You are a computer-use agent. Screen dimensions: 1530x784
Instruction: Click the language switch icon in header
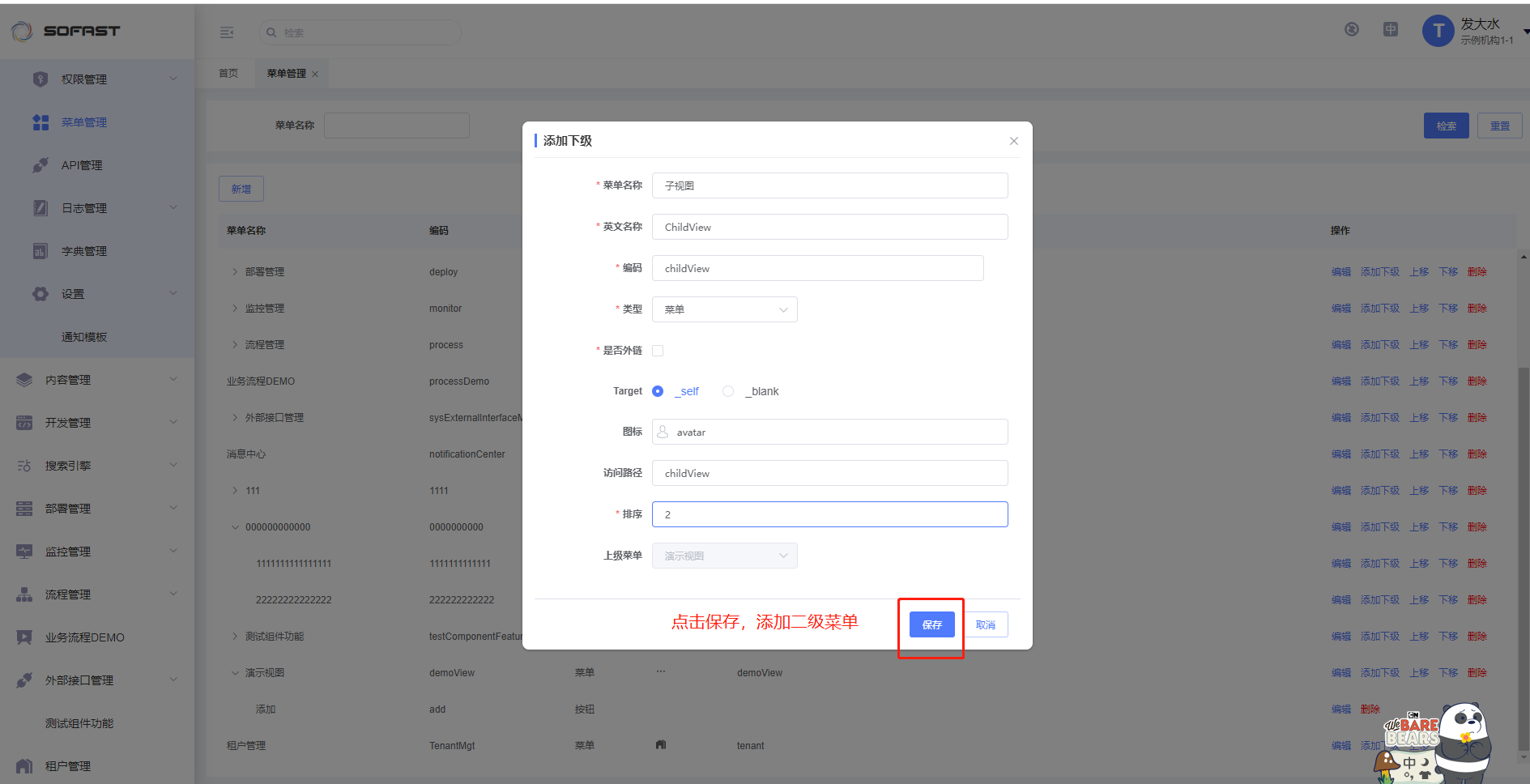(x=1391, y=30)
